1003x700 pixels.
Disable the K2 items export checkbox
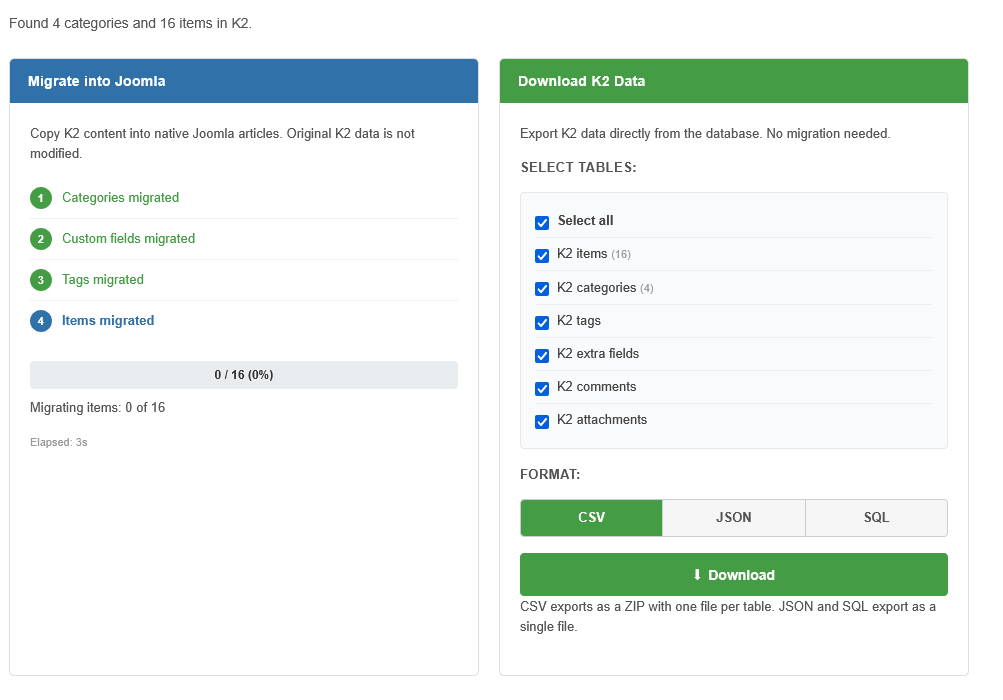tap(542, 256)
